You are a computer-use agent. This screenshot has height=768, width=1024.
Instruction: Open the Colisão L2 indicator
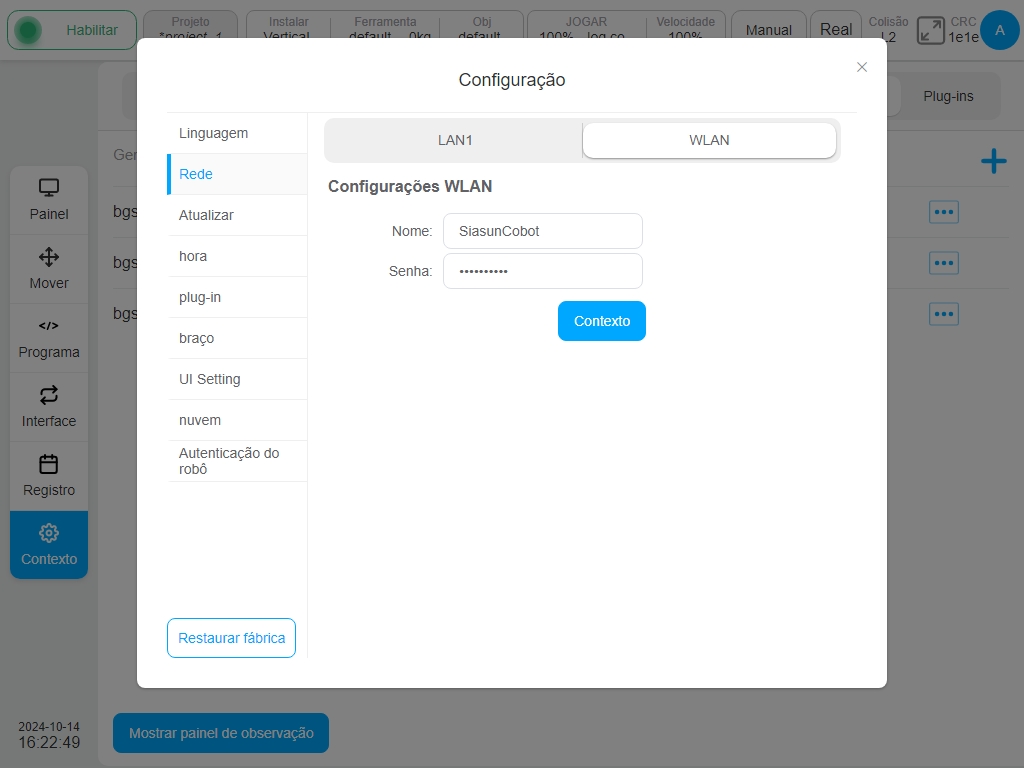click(x=888, y=29)
